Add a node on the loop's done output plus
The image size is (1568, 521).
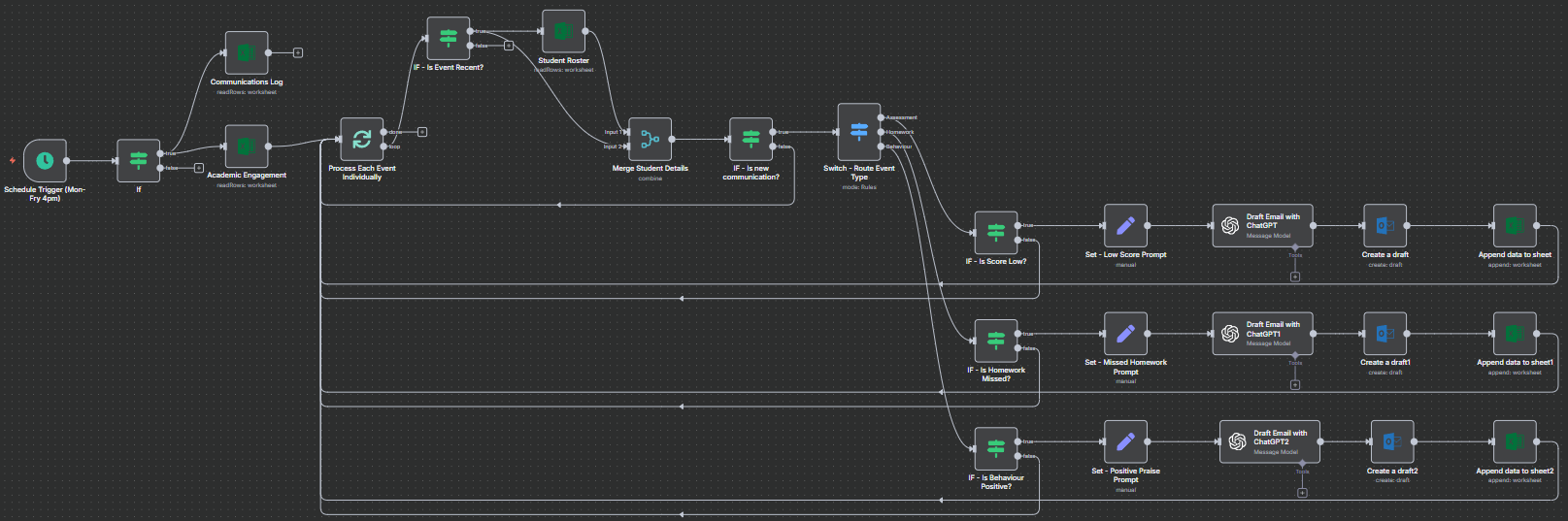pos(422,132)
